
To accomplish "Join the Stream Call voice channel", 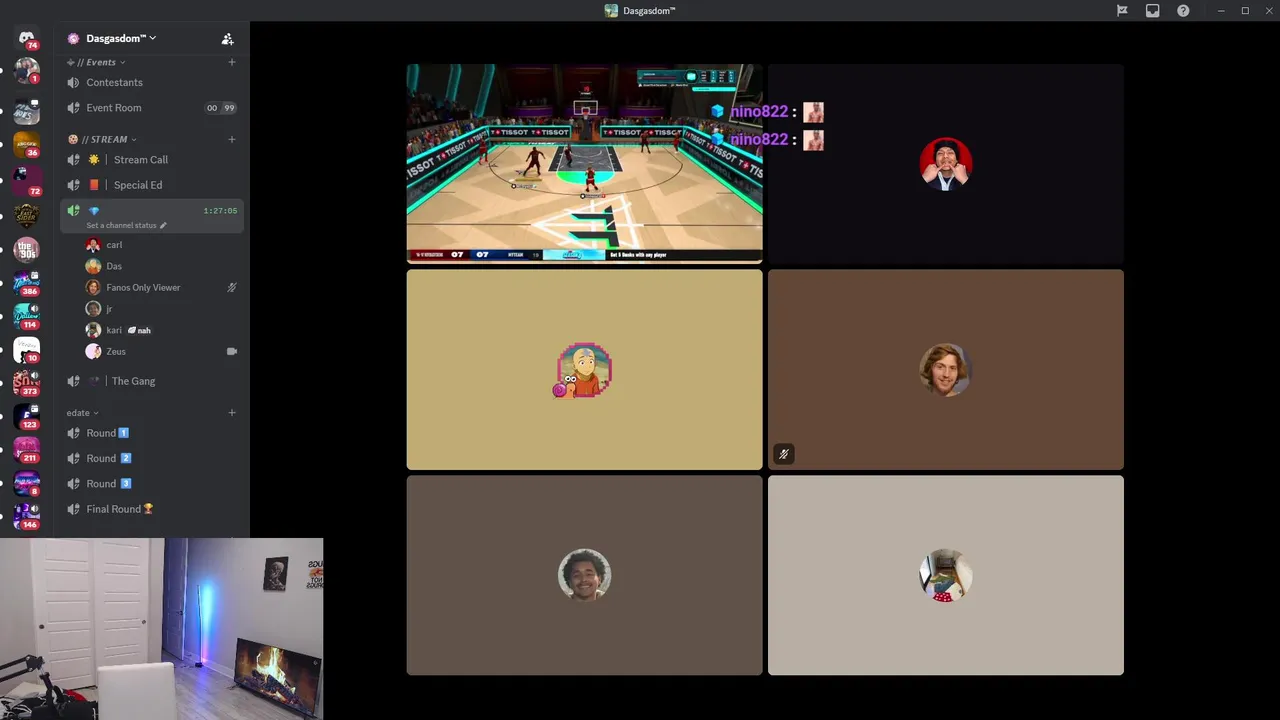I will click(152, 160).
